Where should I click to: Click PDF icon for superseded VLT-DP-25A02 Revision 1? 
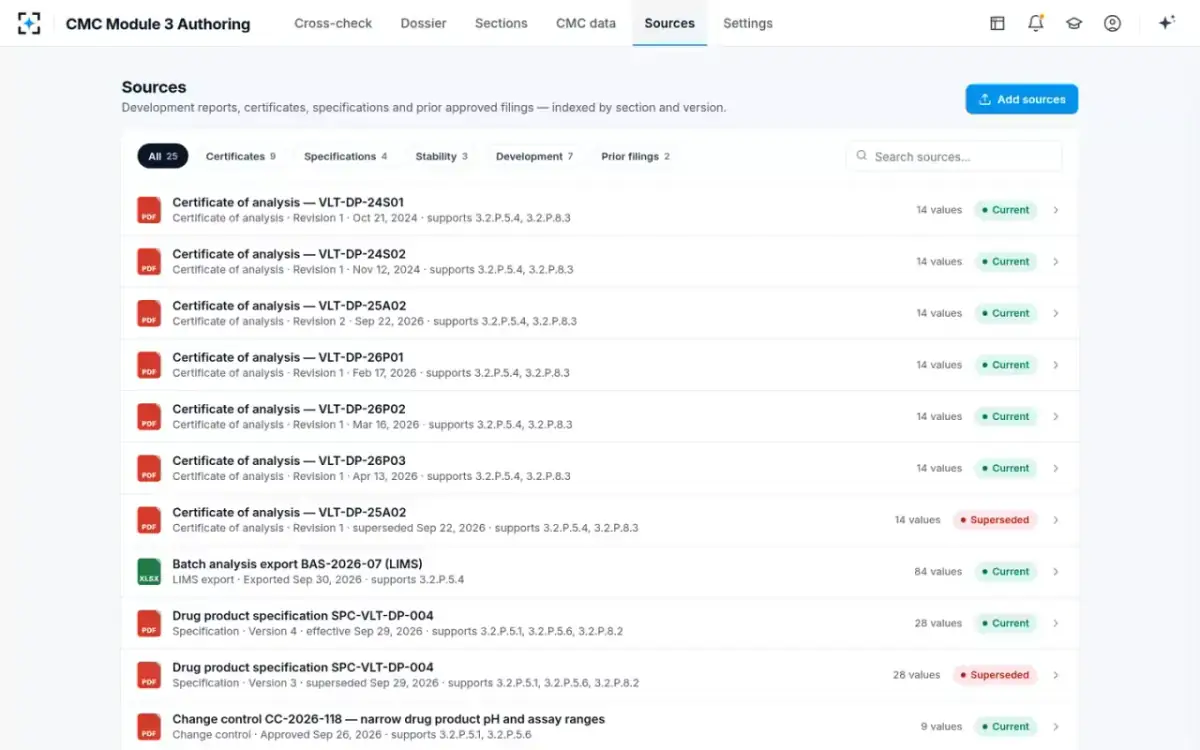click(149, 520)
